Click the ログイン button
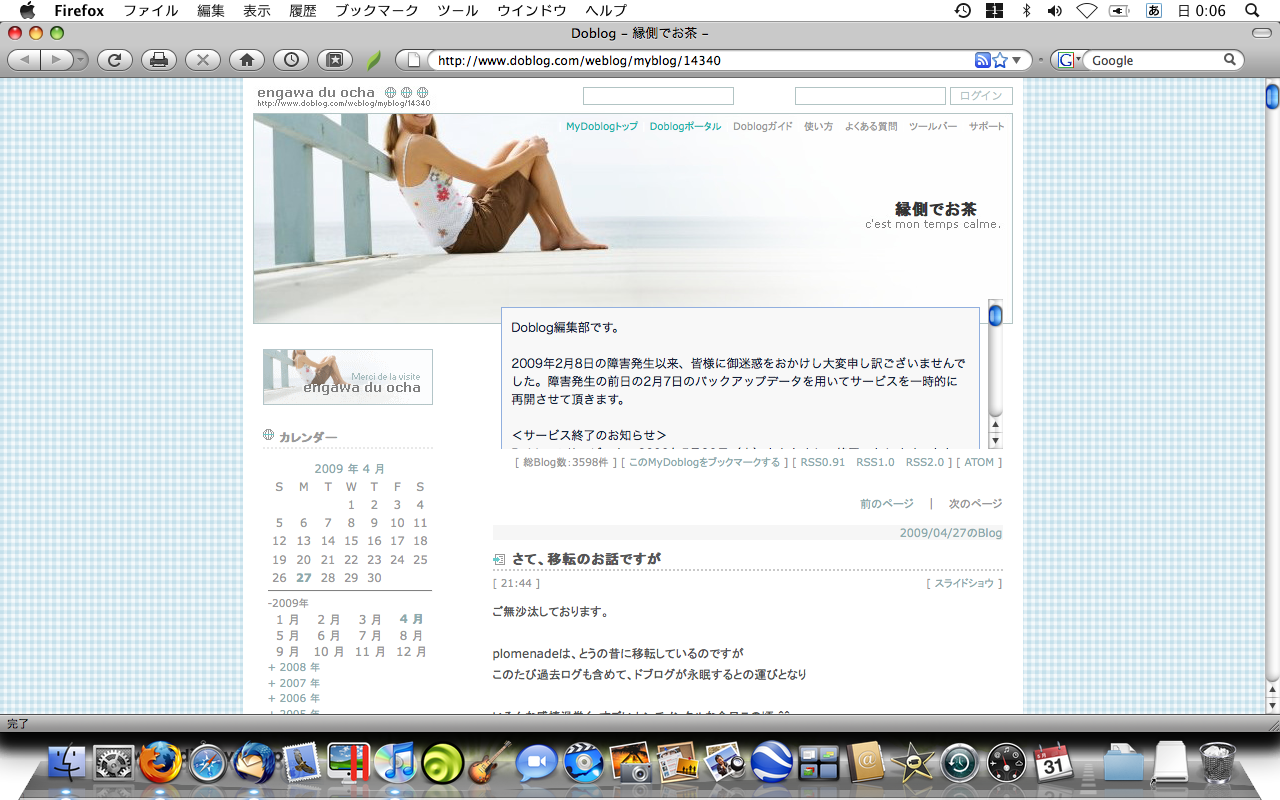The image size is (1280, 800). click(x=981, y=96)
